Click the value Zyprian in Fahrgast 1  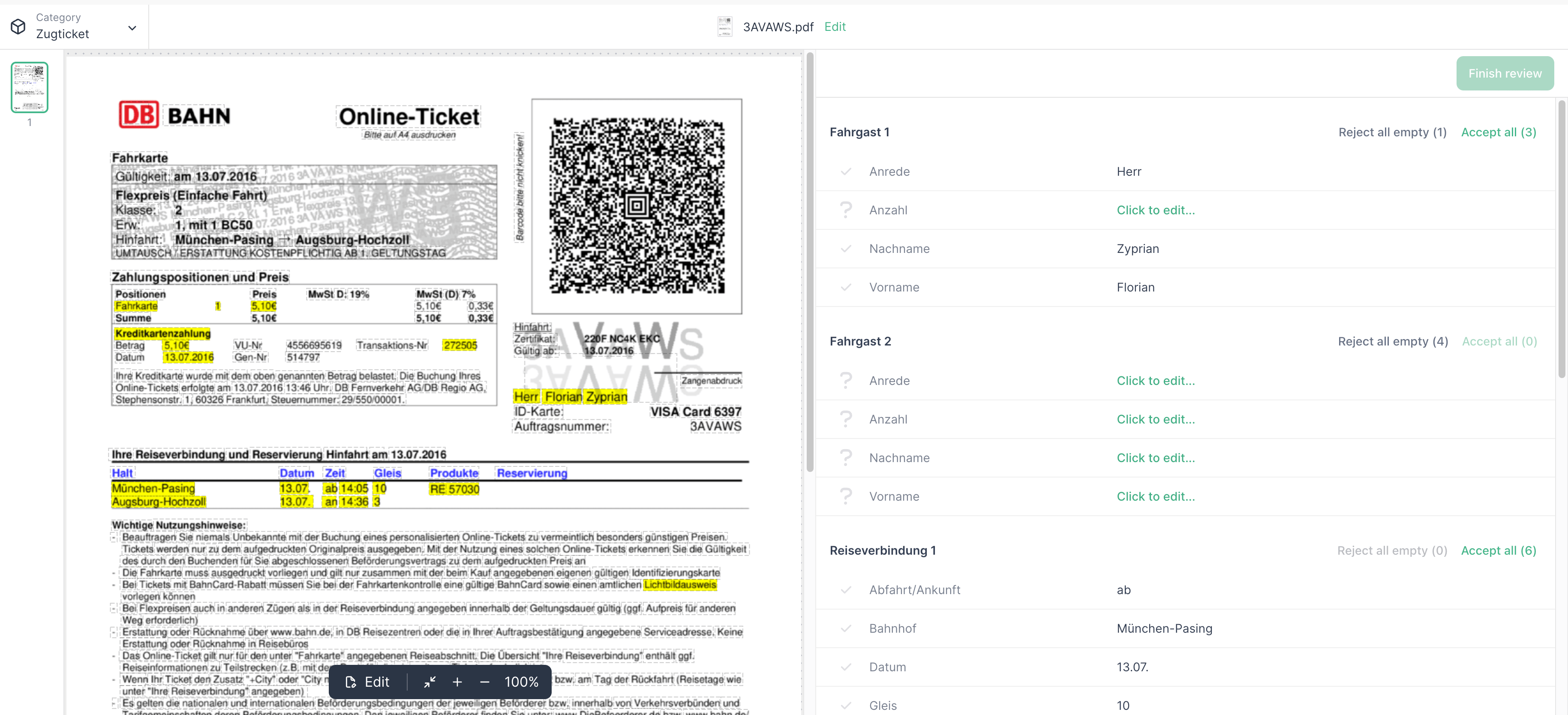click(1138, 249)
